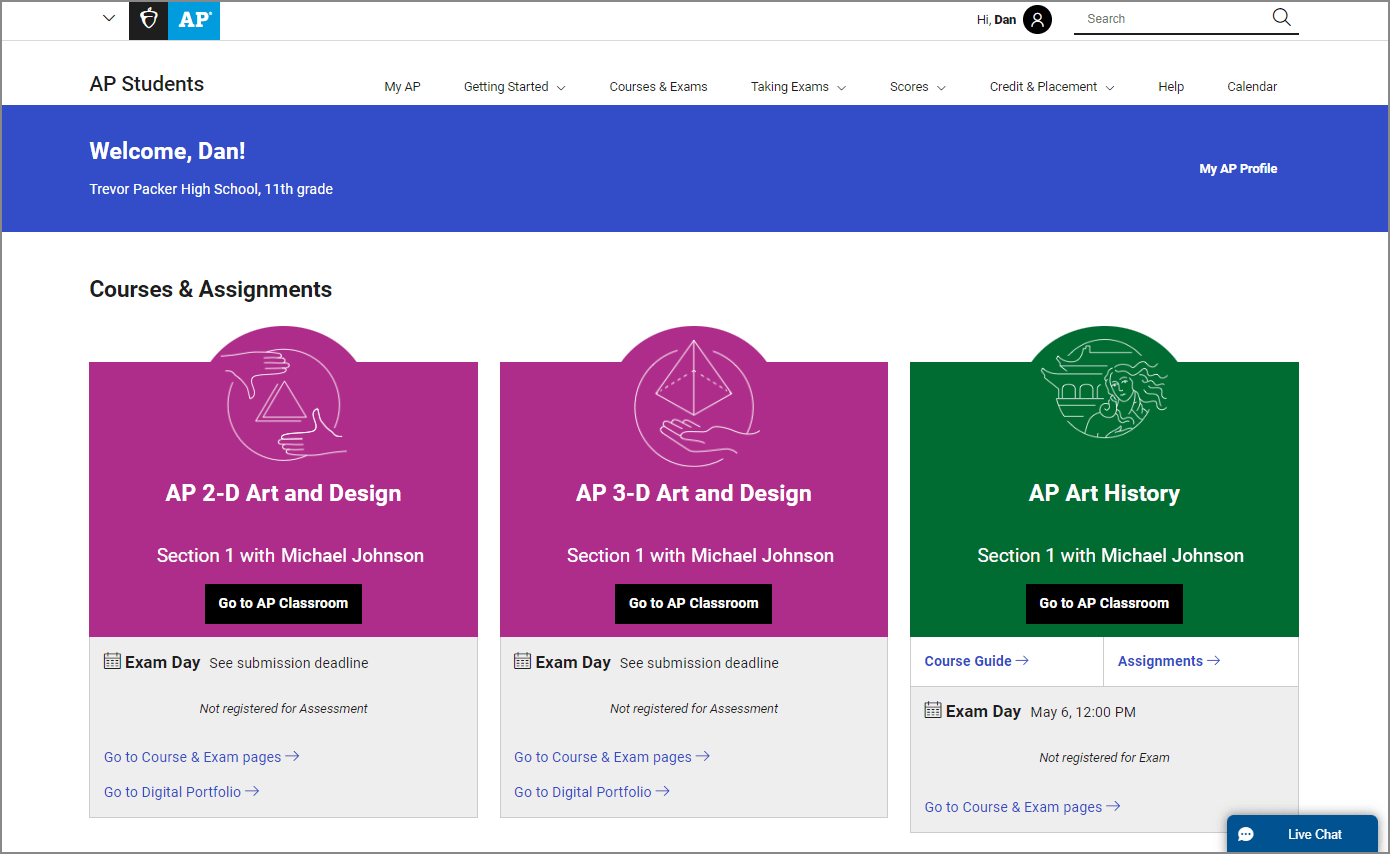Image resolution: width=1390 pixels, height=854 pixels.
Task: Expand the Getting Started menu
Action: (514, 87)
